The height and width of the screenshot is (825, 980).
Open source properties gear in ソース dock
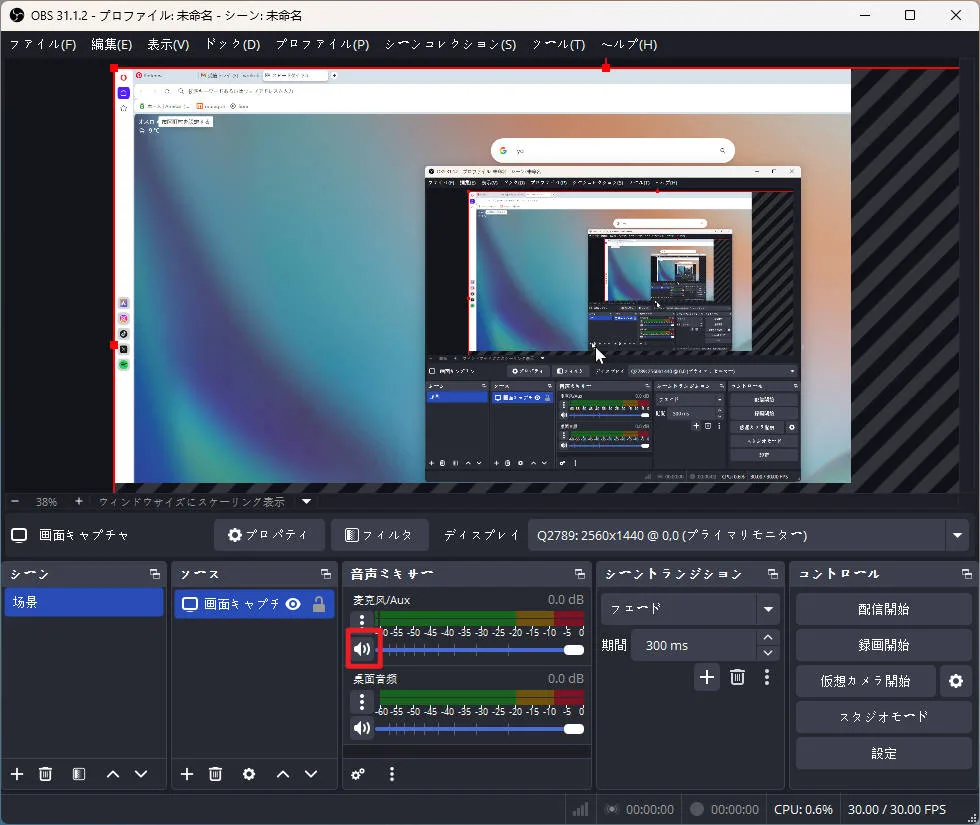coord(249,774)
